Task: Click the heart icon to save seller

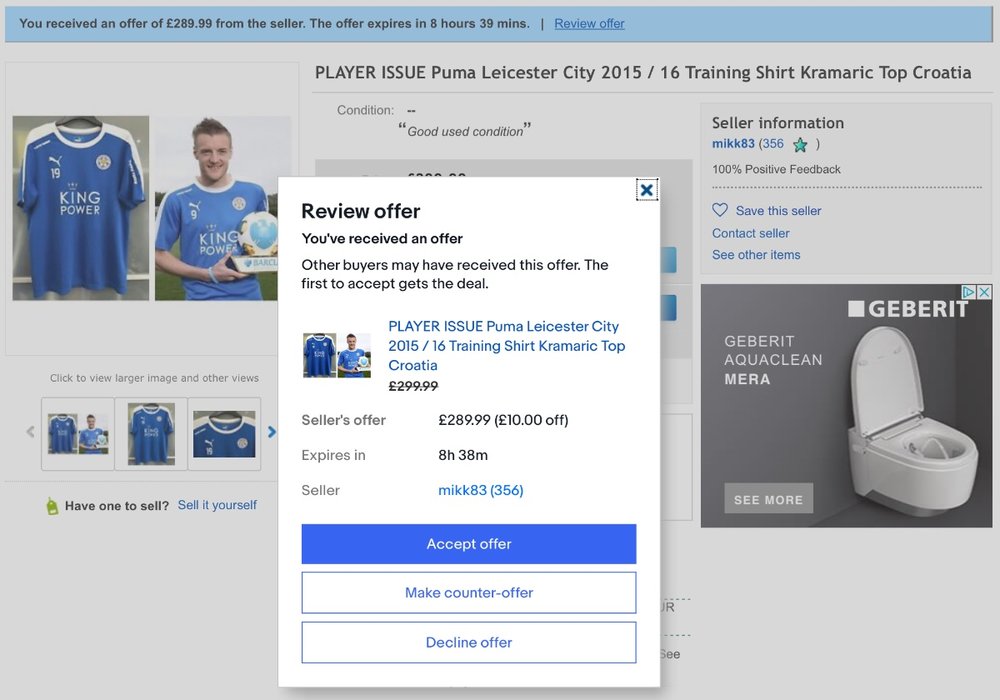Action: pos(720,210)
